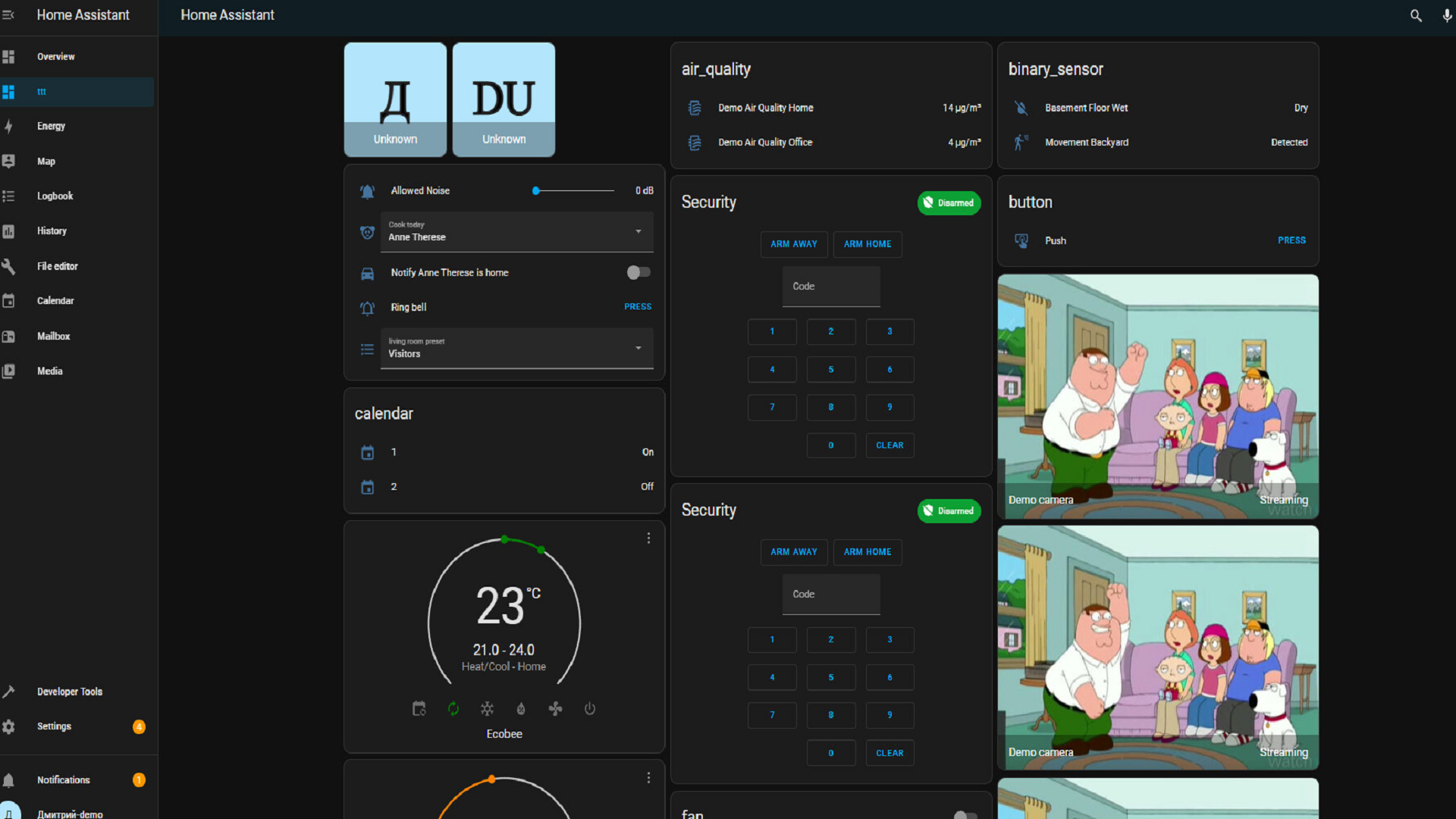Open the Energy sidebar item
Viewport: 1456px width, 819px height.
click(x=51, y=126)
